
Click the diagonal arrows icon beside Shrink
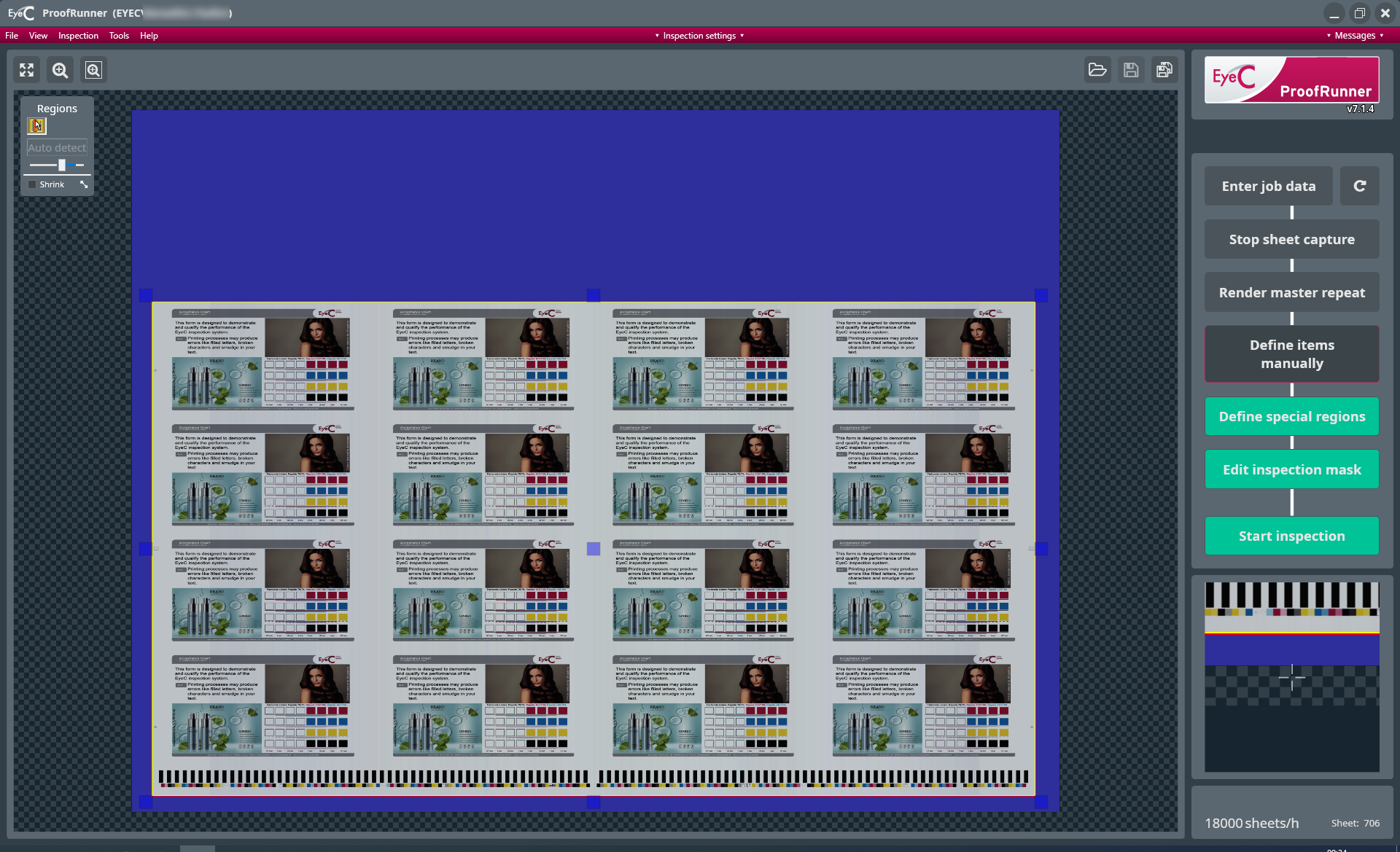tap(84, 184)
